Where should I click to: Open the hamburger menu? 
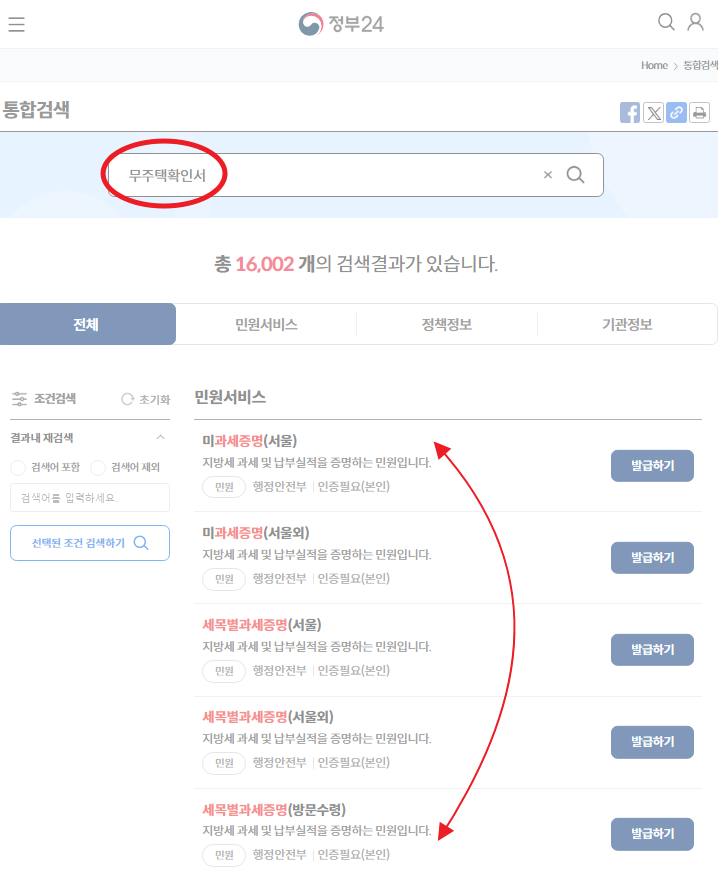point(16,24)
